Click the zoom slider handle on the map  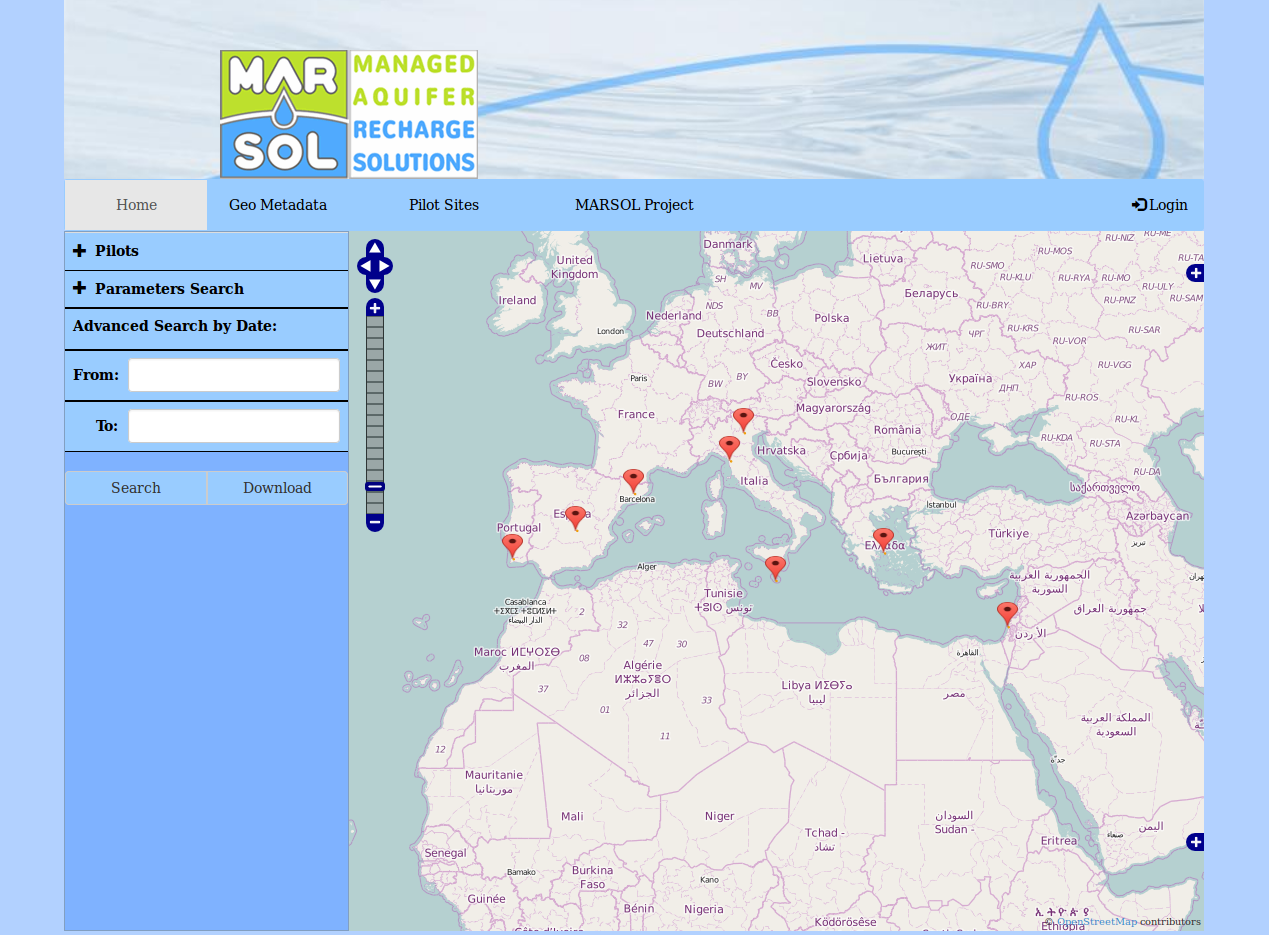[x=375, y=487]
